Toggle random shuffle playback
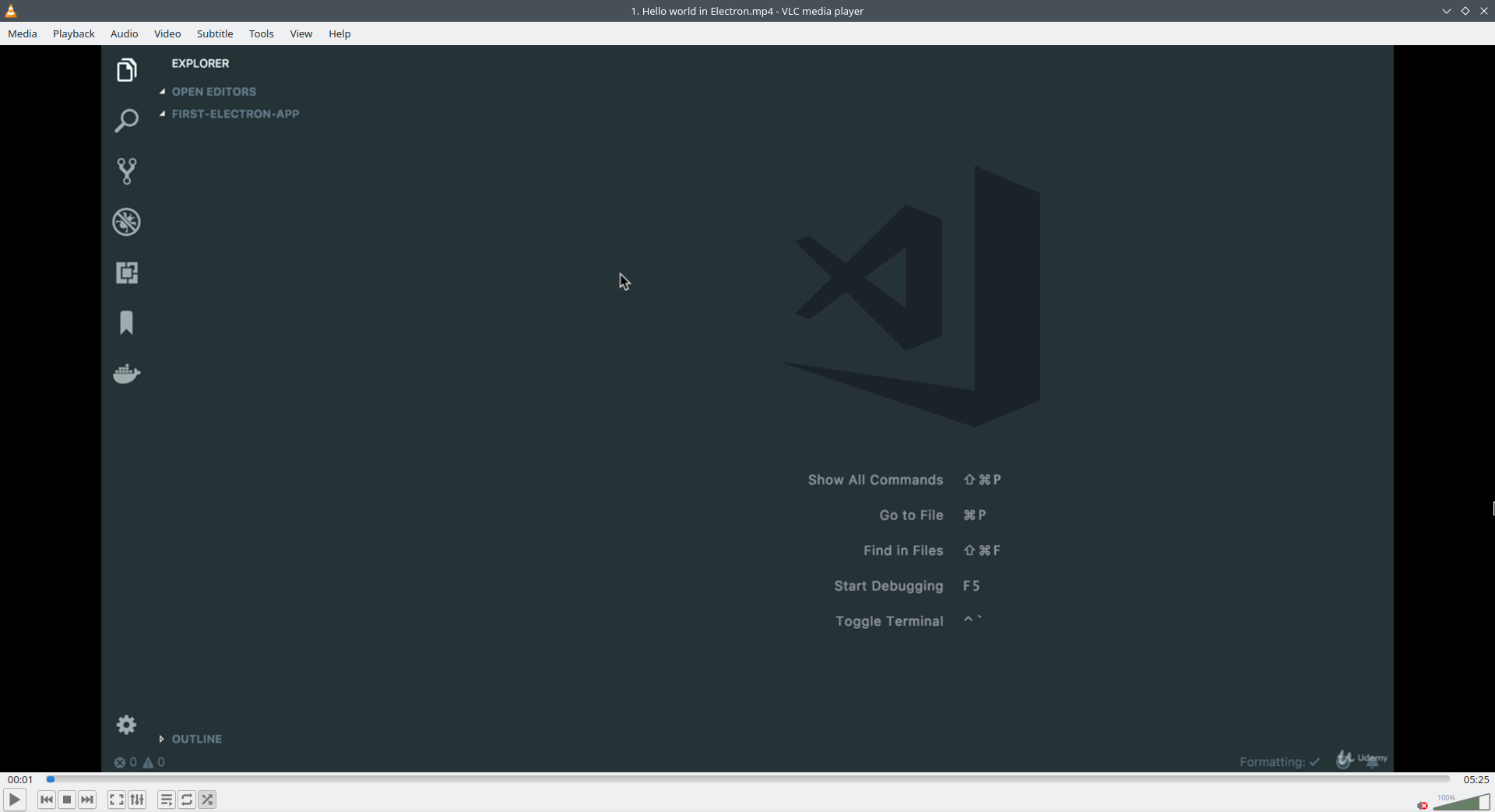The height and width of the screenshot is (812, 1495). (207, 800)
